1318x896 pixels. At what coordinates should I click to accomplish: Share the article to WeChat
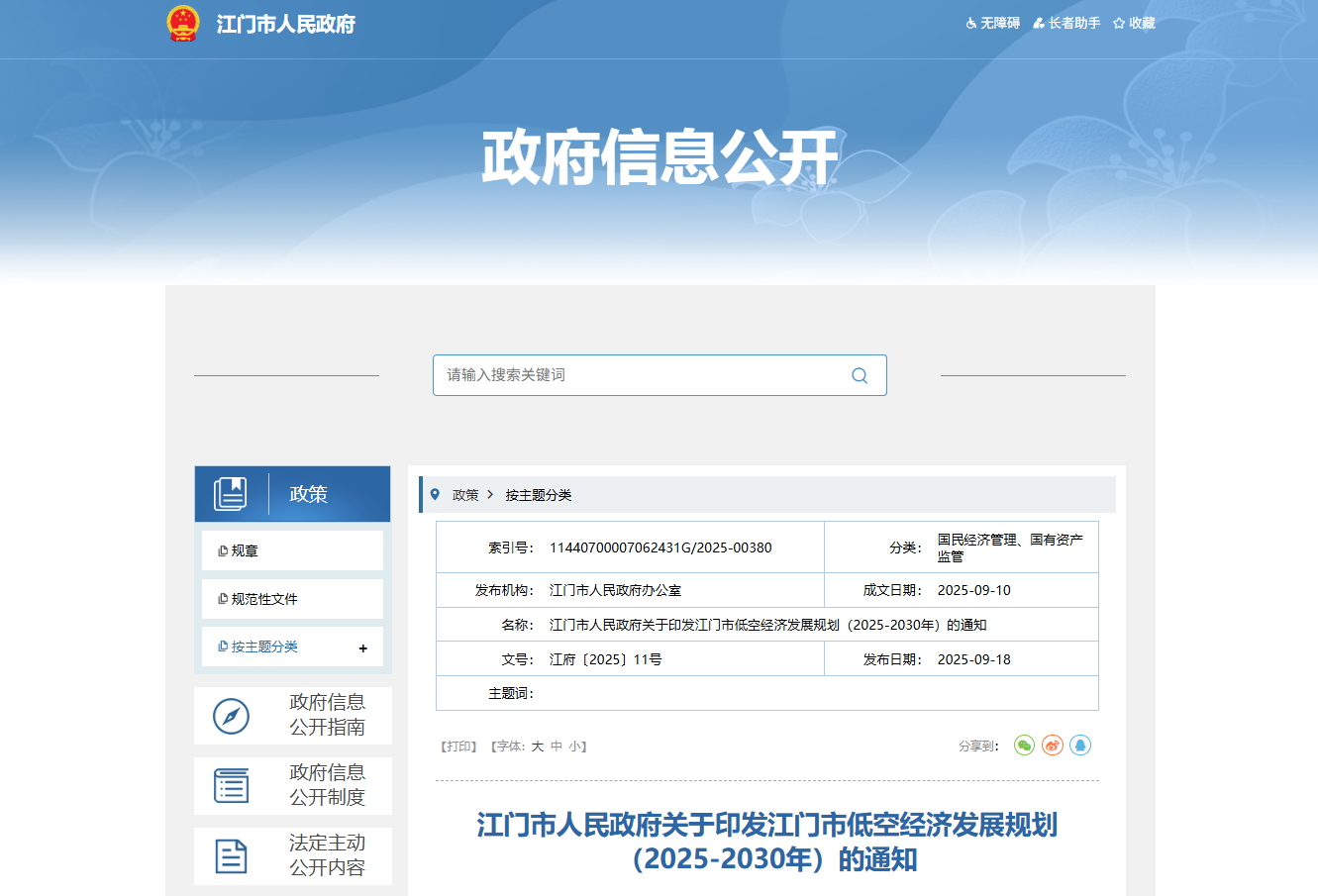[1024, 746]
